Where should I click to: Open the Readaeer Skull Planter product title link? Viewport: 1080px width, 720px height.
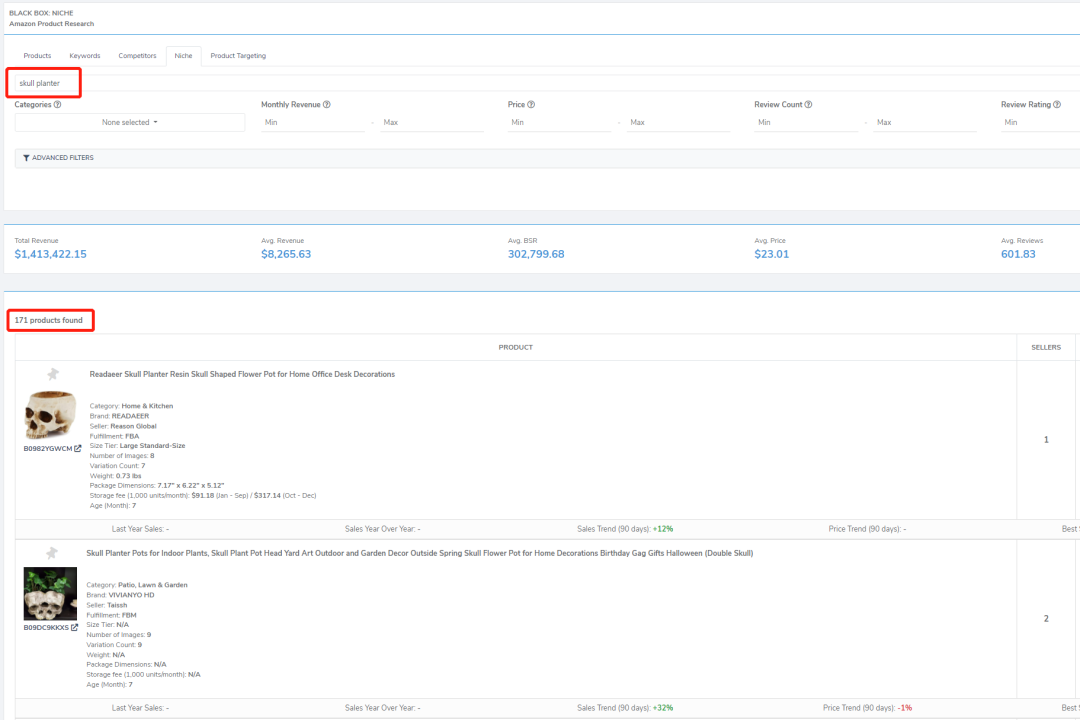coord(242,374)
